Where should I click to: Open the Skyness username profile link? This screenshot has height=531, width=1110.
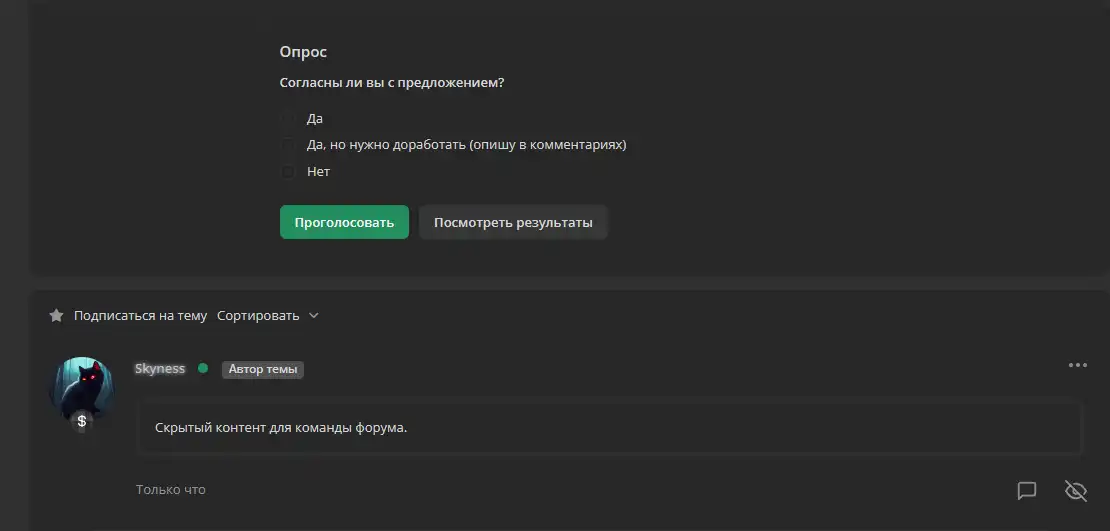point(160,368)
